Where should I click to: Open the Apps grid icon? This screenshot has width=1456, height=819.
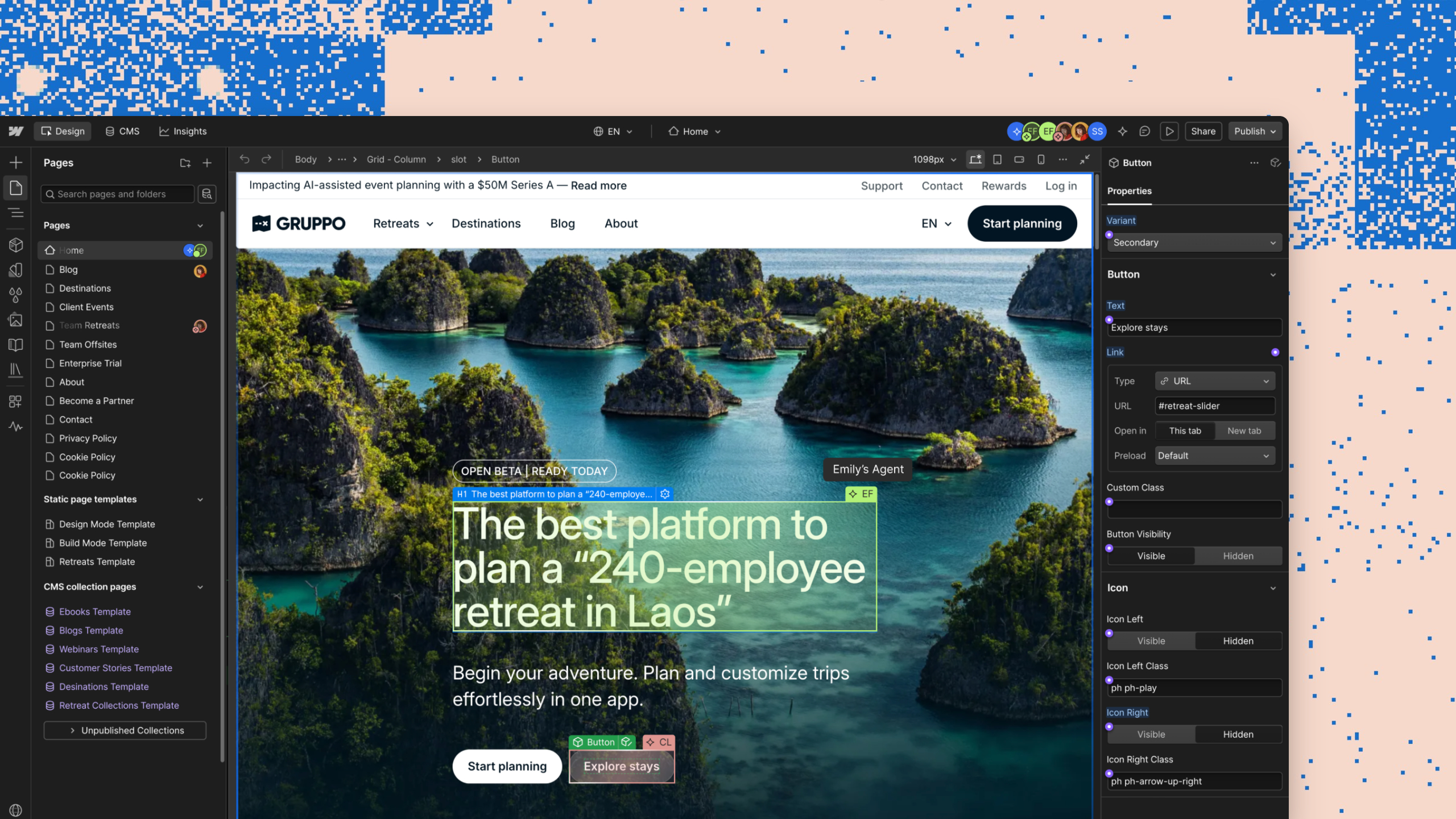click(x=16, y=402)
